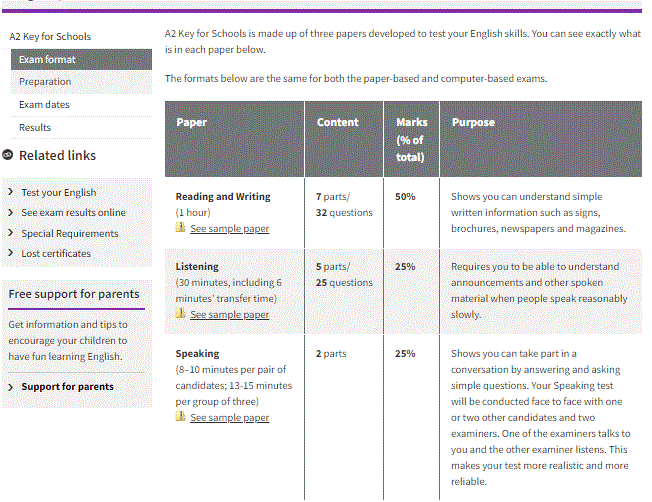Click the PDF icon beside Speaking sample paper
The width and height of the screenshot is (652, 502).
point(180,416)
